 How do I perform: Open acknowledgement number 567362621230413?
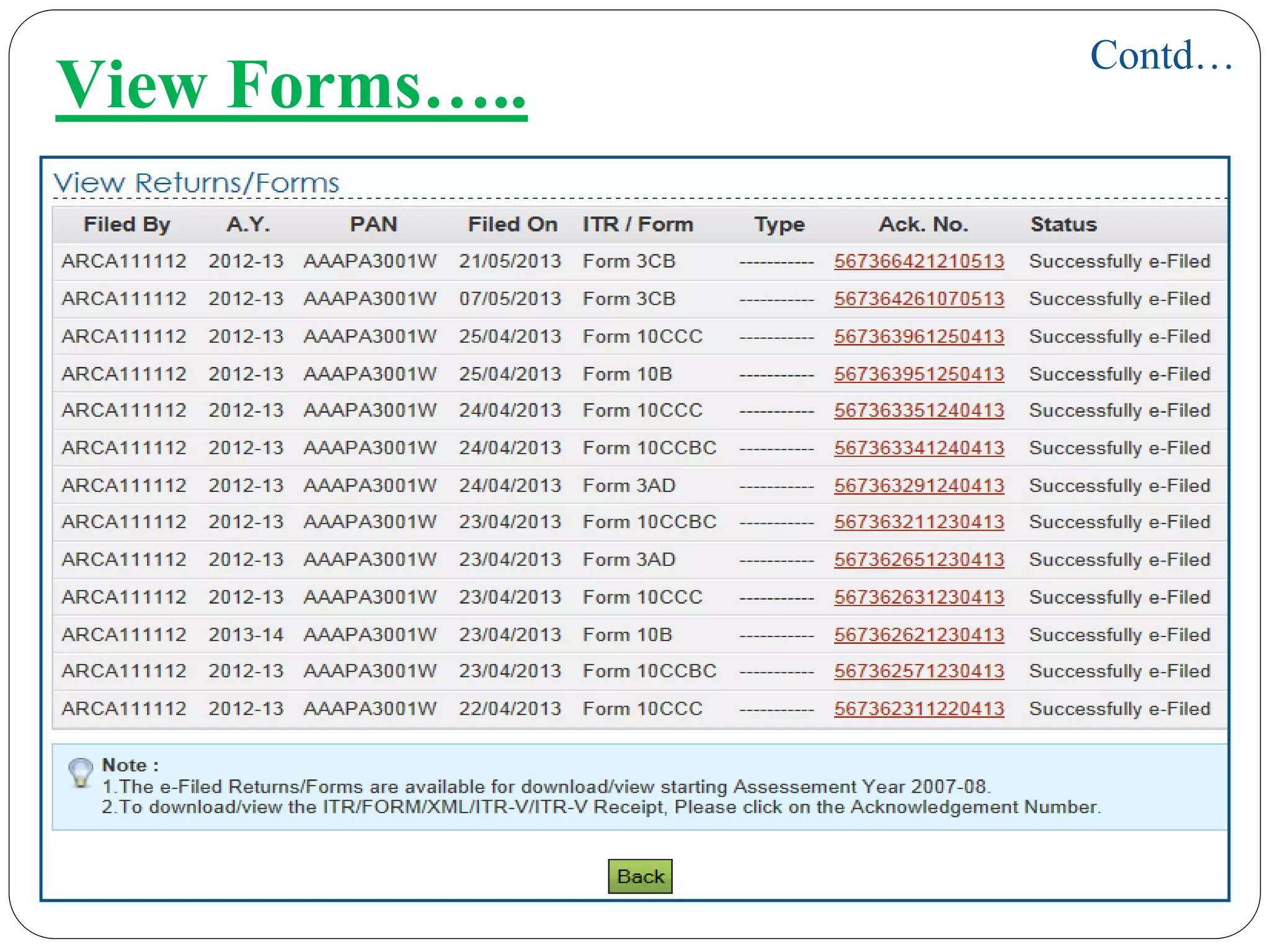919,635
